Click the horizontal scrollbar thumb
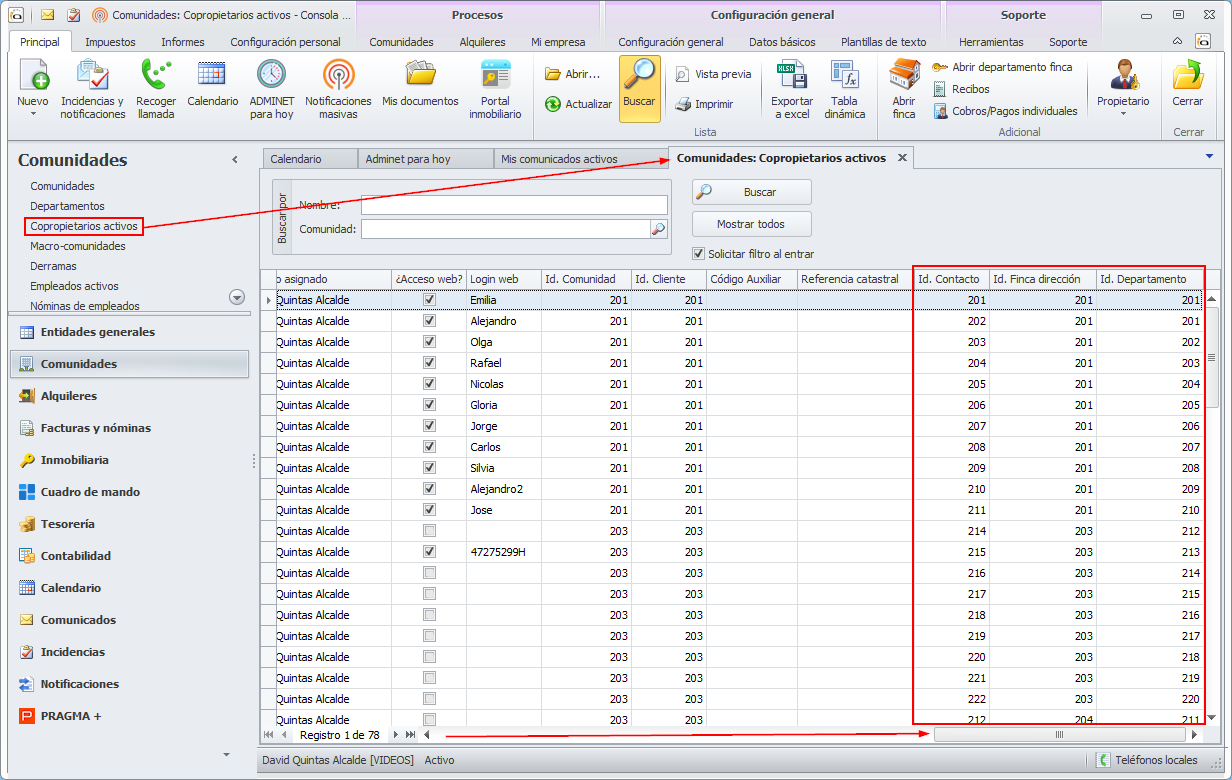Screen dimensions: 1232x780 [x=1058, y=735]
